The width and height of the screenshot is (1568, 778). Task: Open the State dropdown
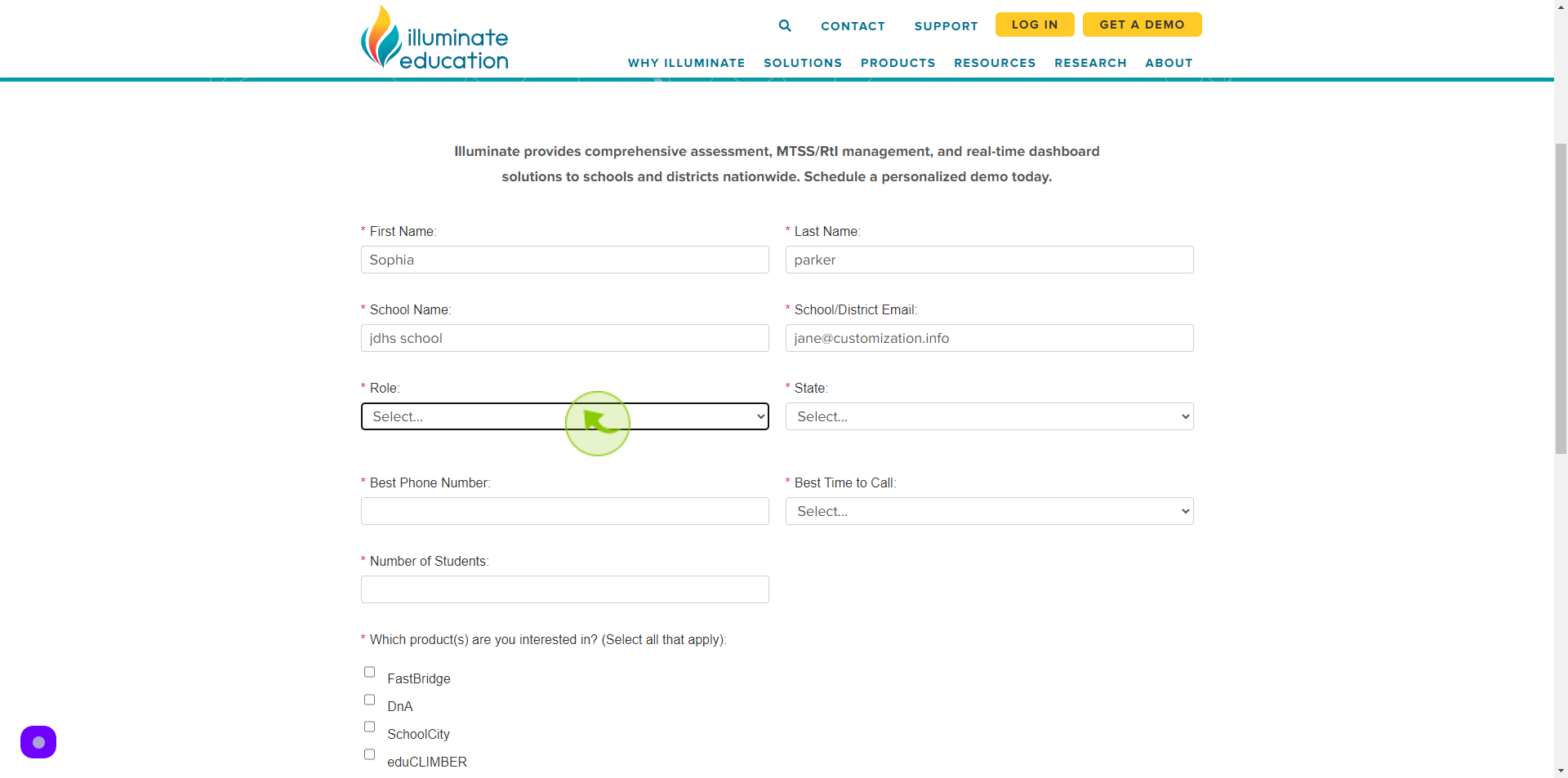pos(990,416)
